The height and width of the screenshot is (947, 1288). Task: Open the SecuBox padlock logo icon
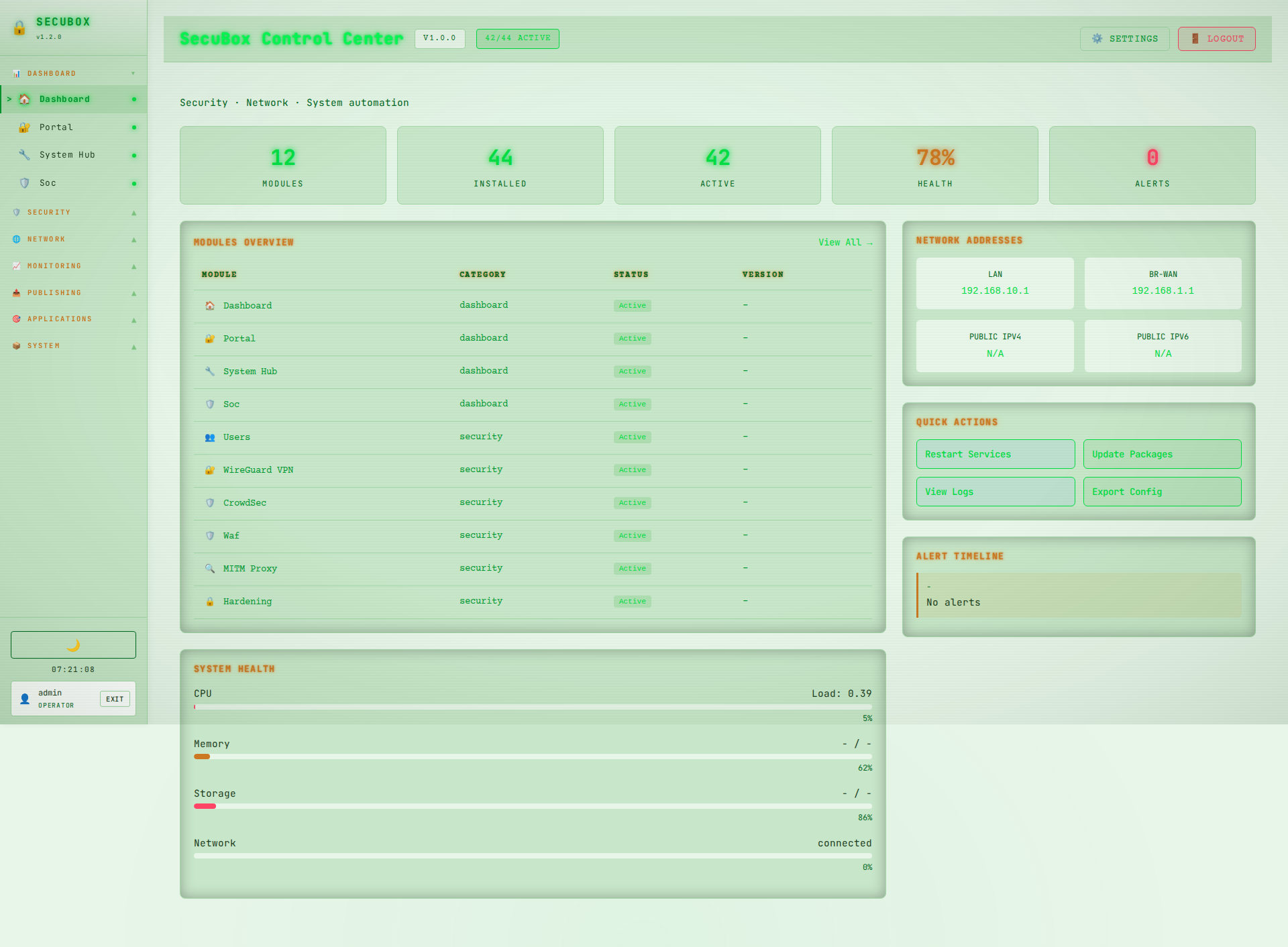coord(19,28)
